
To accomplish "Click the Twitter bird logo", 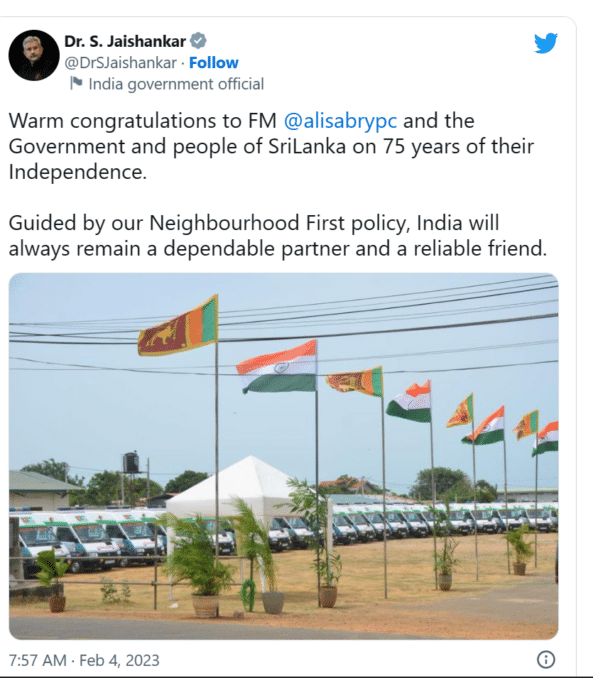I will click(x=545, y=43).
